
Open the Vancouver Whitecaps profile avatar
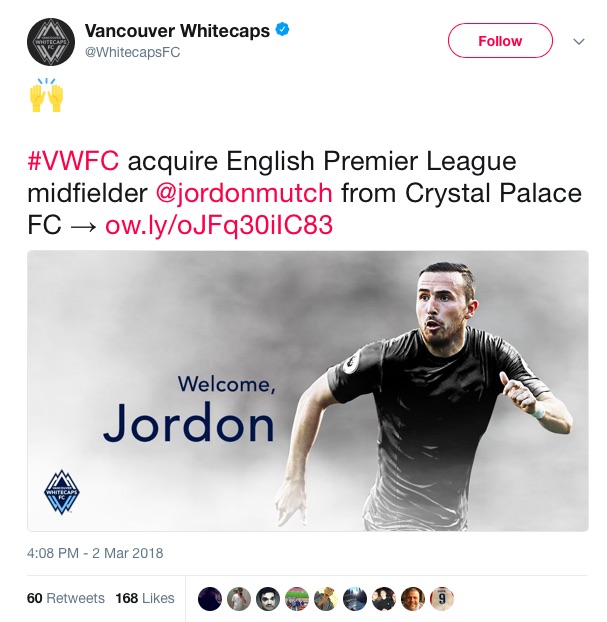tap(51, 42)
